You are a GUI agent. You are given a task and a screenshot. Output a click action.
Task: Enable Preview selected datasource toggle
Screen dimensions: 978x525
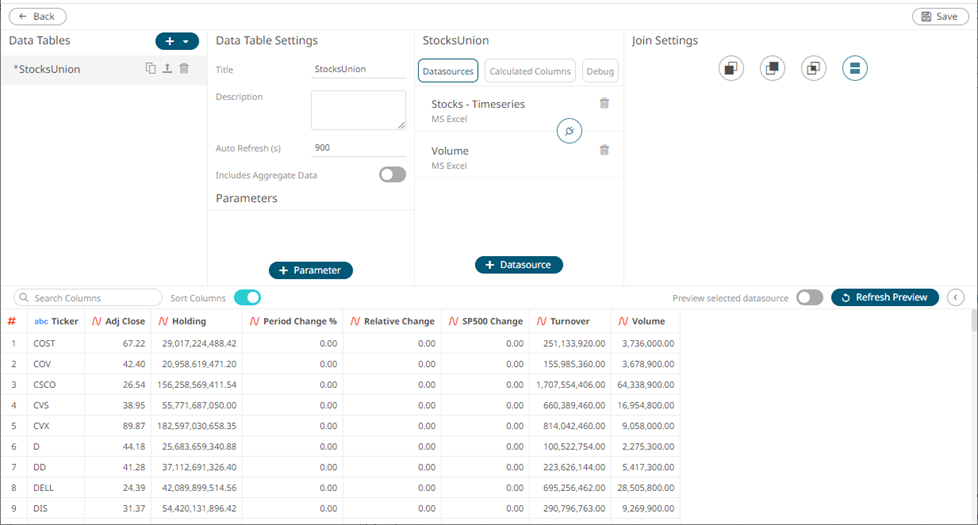pos(810,297)
